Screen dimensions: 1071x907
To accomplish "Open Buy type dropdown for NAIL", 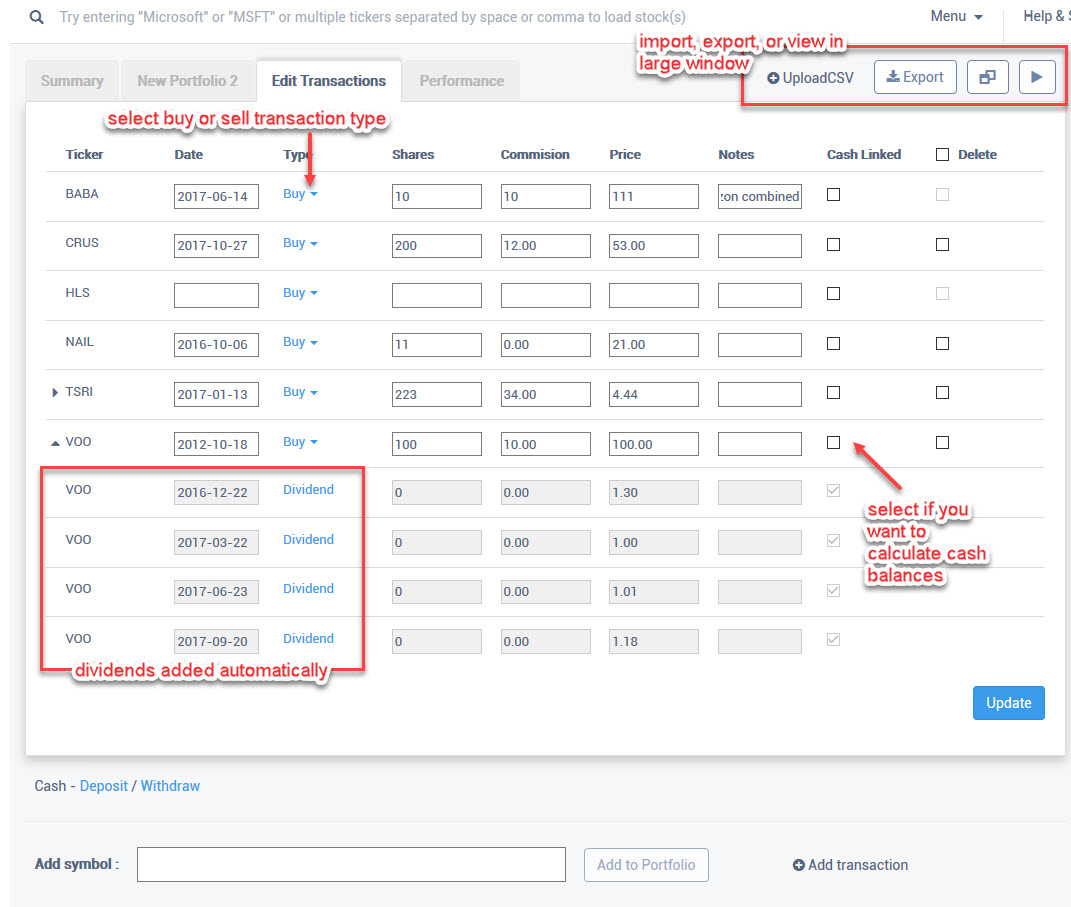I will (x=300, y=342).
